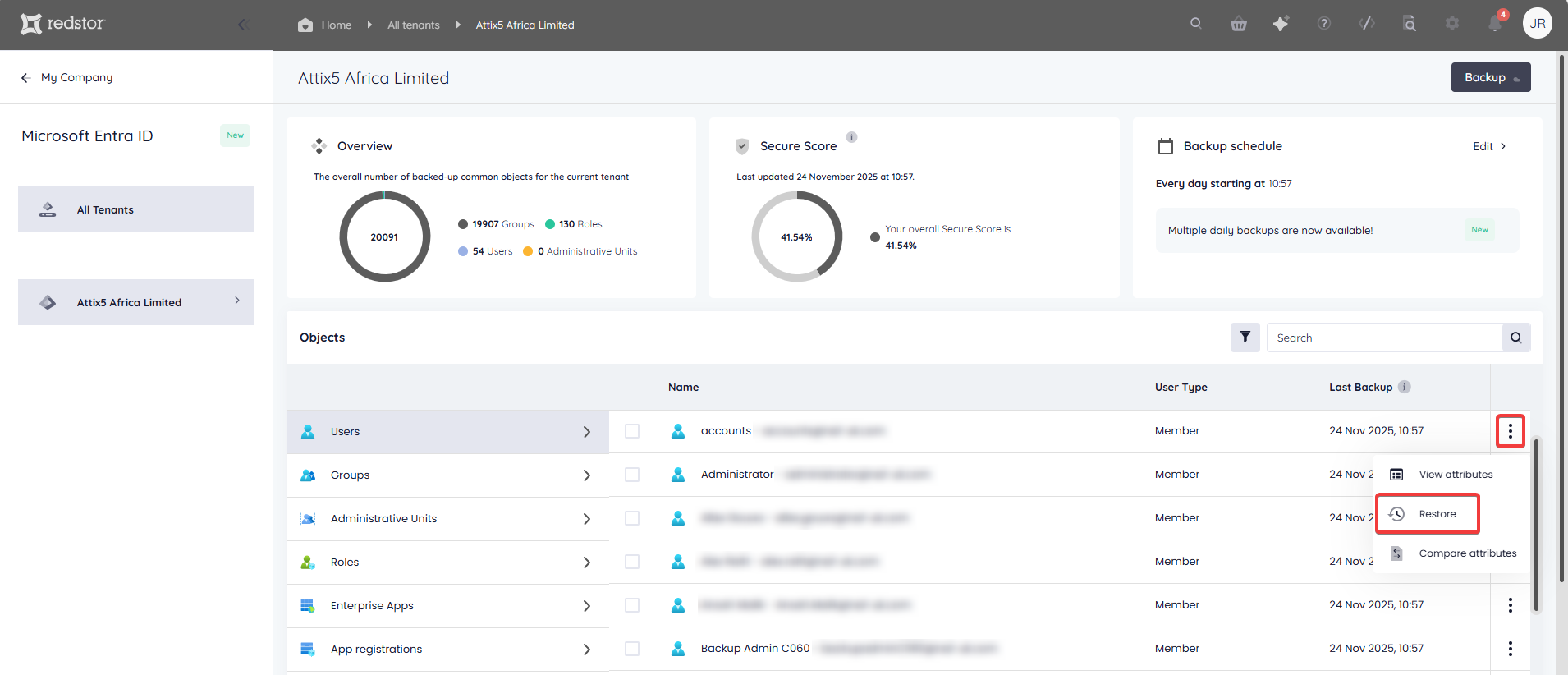Click the Roles teal legend dot
Image resolution: width=1568 pixels, height=675 pixels.
550,224
